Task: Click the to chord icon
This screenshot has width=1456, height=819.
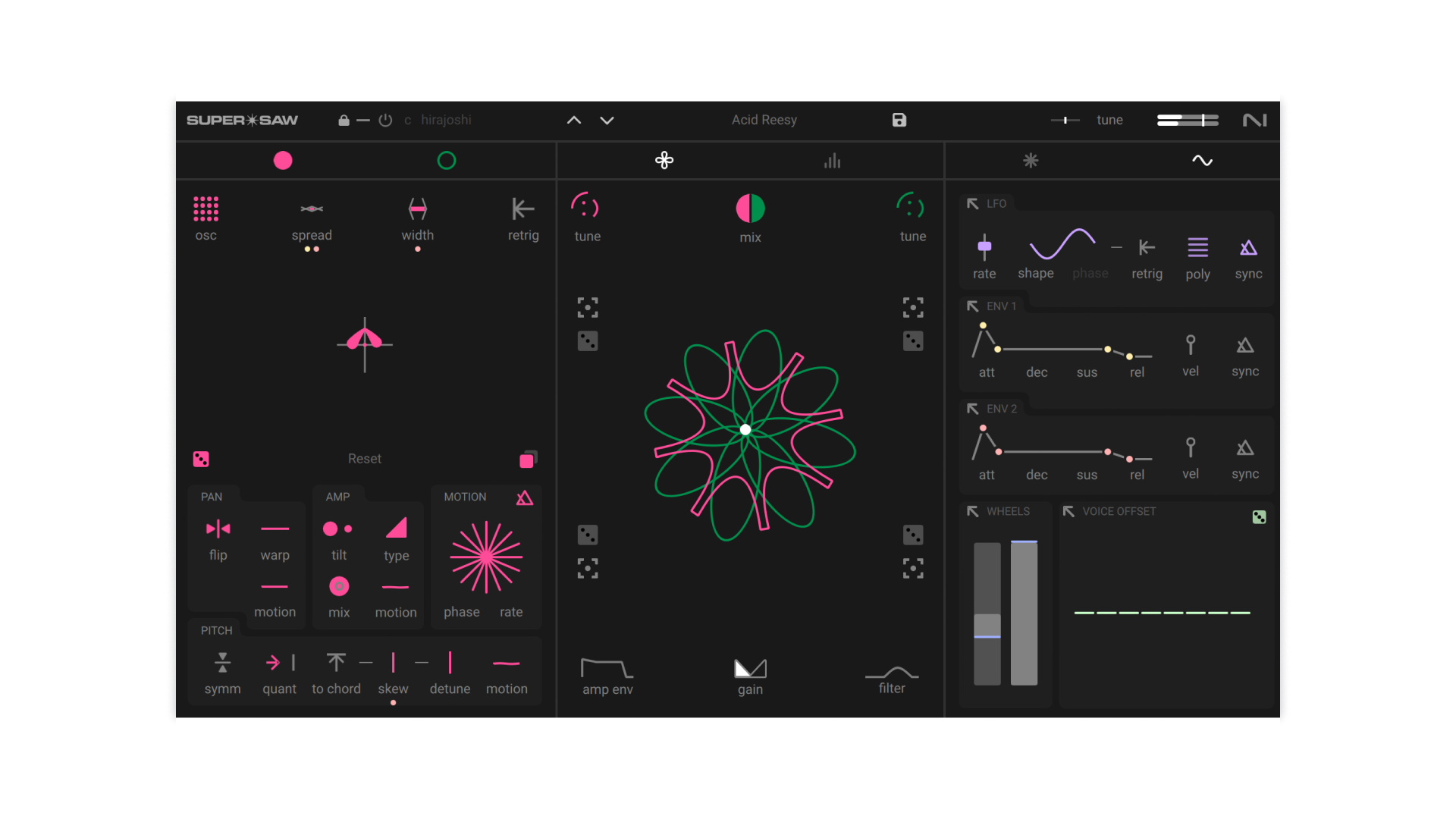Action: click(x=336, y=663)
